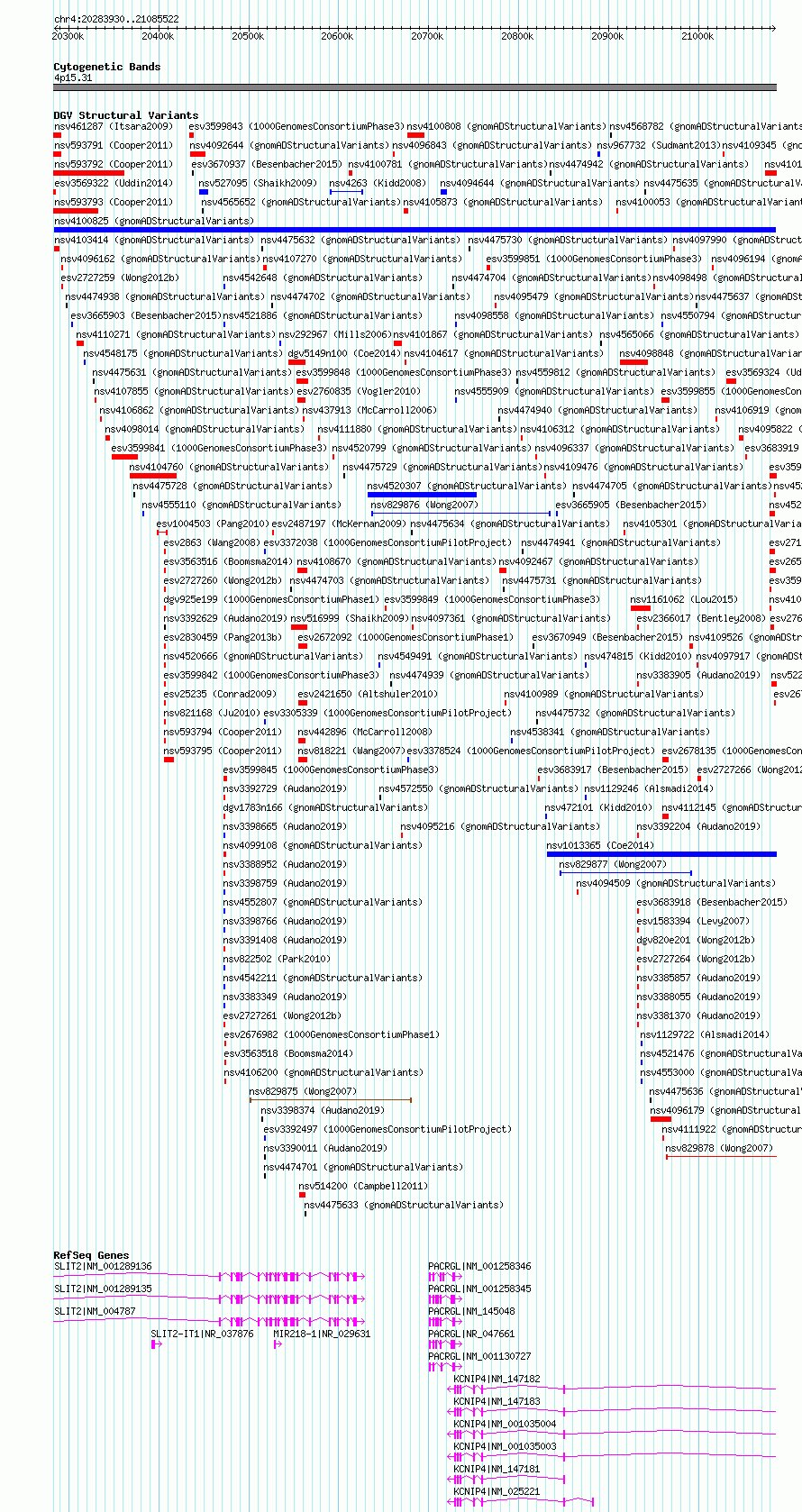Image resolution: width=802 pixels, height=1512 pixels.
Task: Select variant esv2487197 (McKernan2009)
Action: (x=339, y=524)
